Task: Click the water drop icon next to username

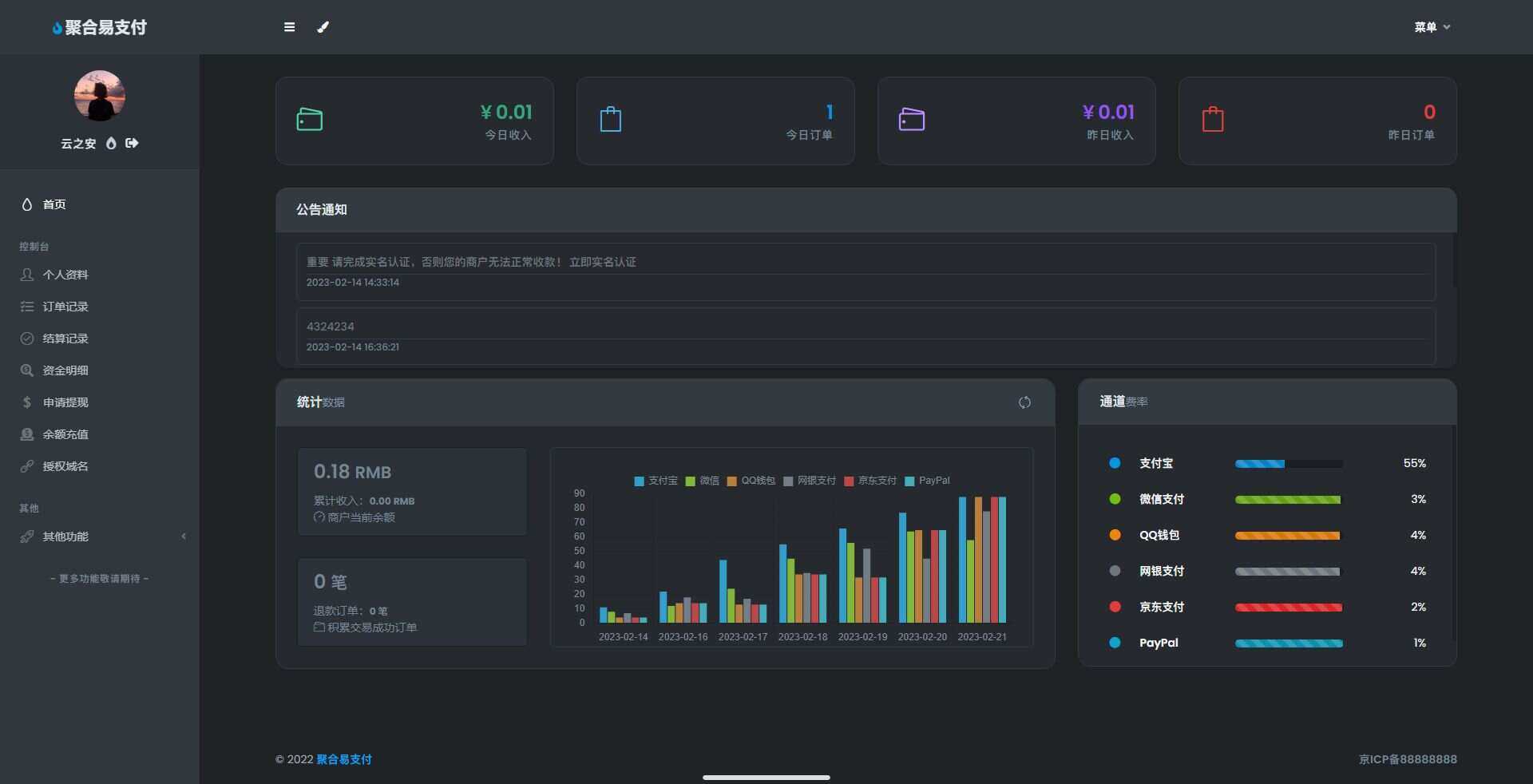Action: coord(111,144)
